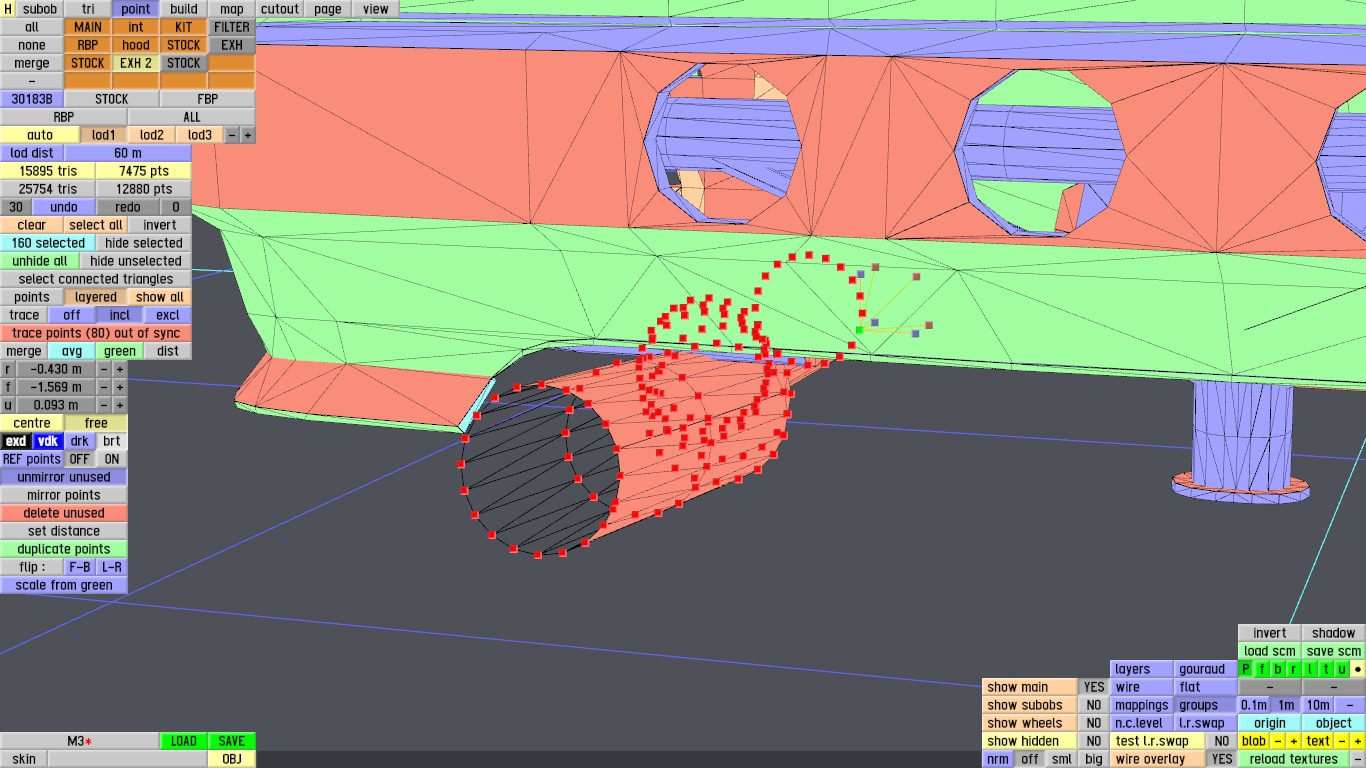
Task: Merge points by dist
Action: coord(168,351)
